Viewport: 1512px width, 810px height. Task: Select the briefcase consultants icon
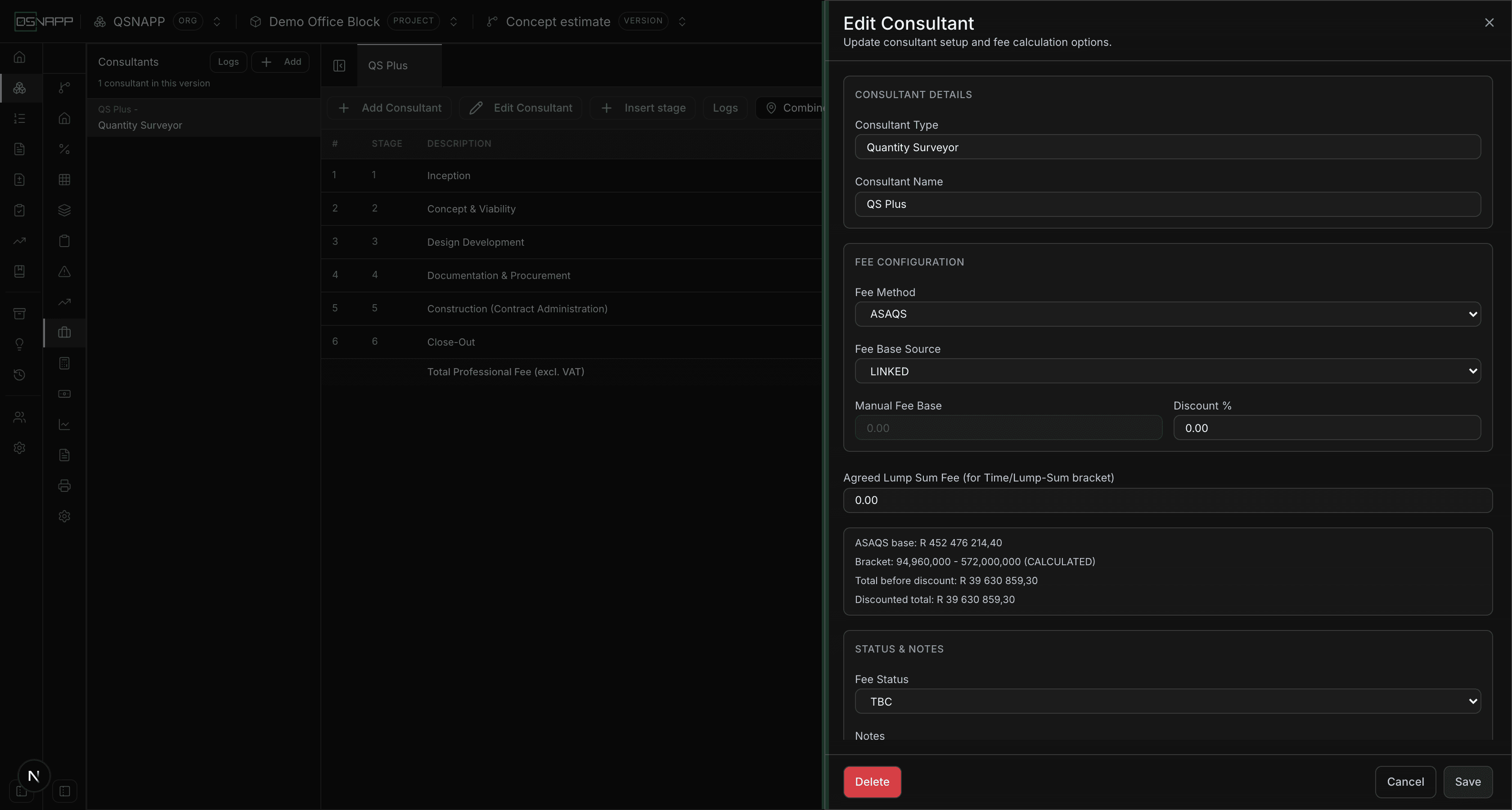[64, 332]
